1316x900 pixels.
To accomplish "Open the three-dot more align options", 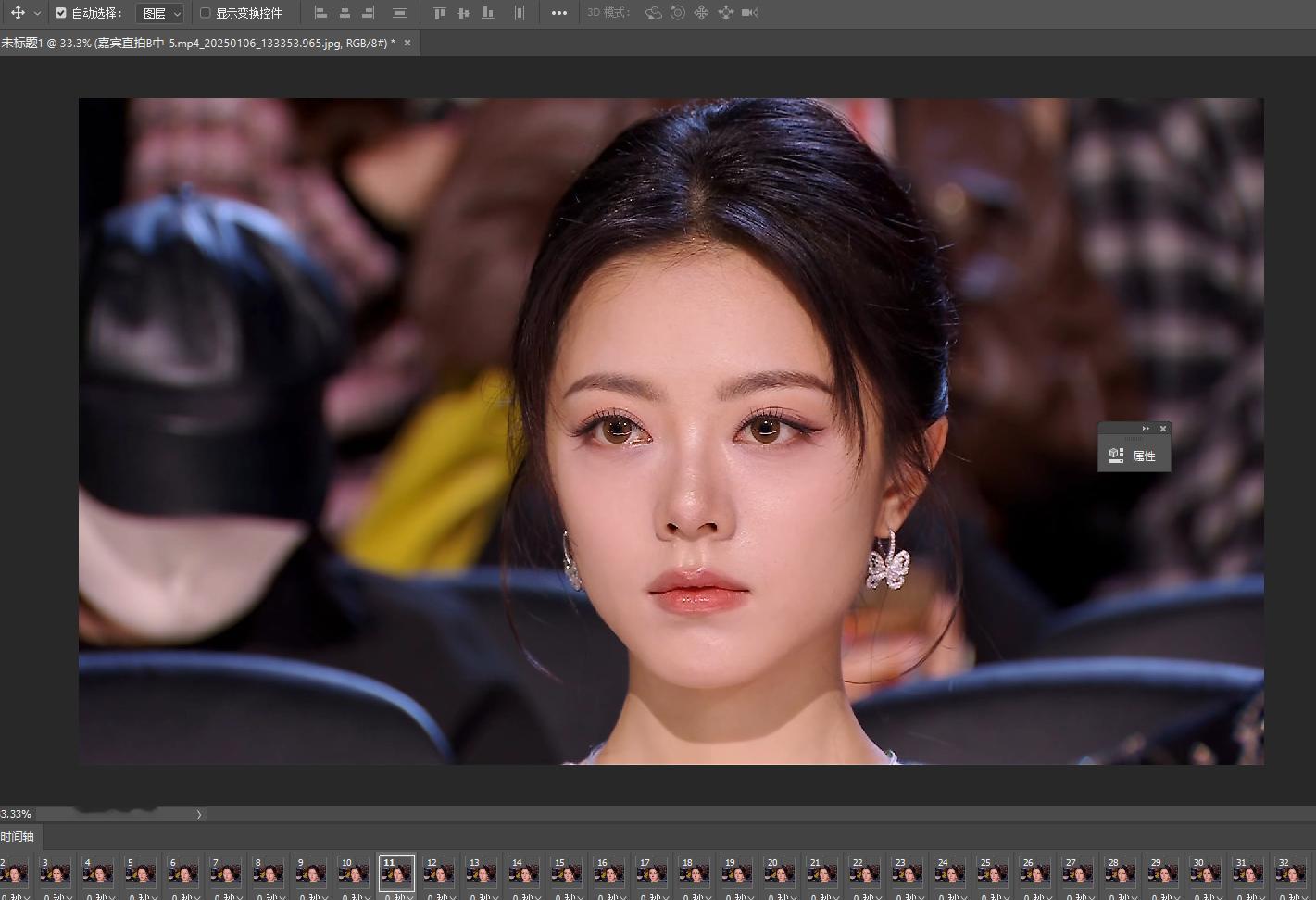I will click(558, 13).
